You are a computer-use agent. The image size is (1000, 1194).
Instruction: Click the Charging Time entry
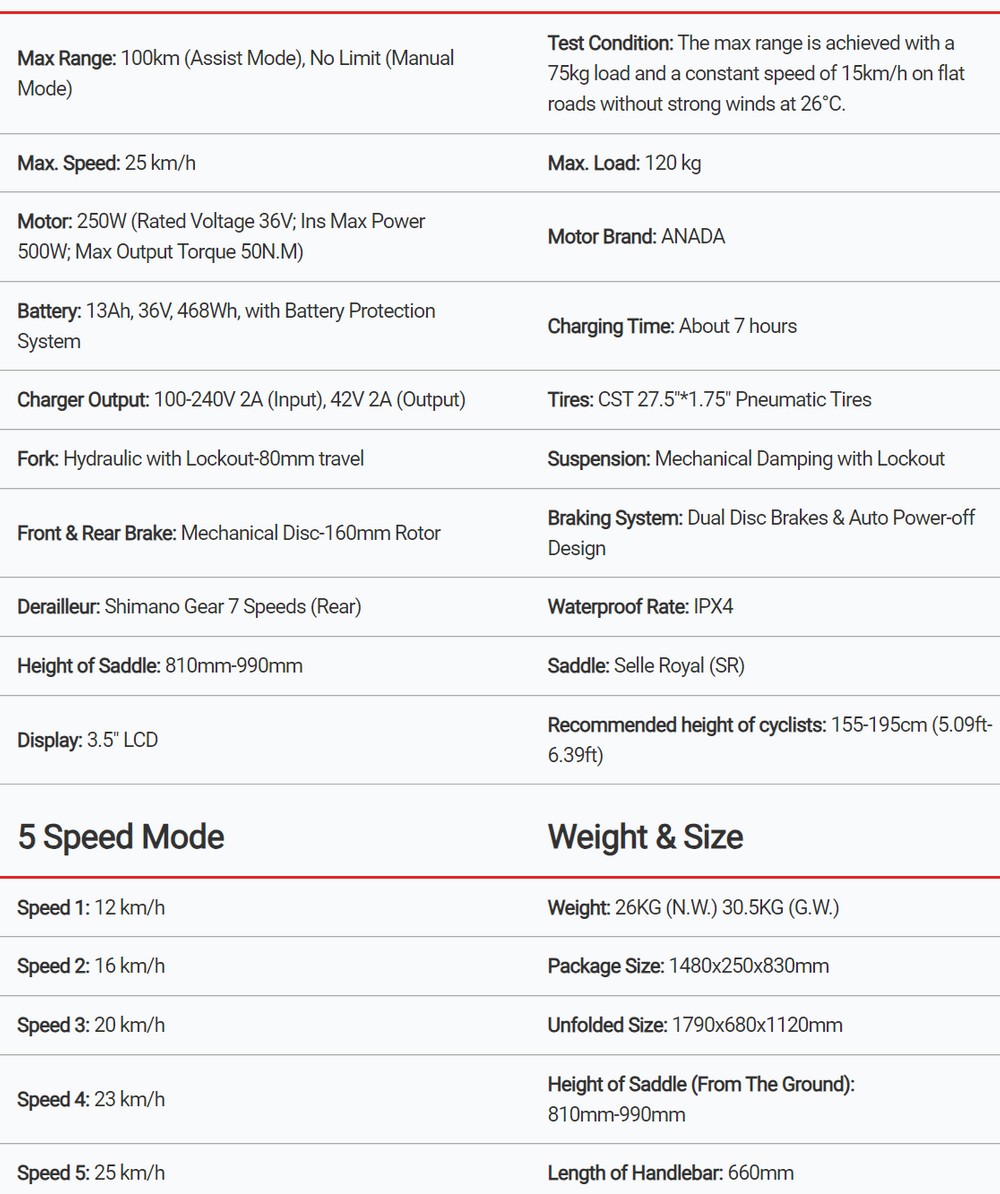point(672,326)
